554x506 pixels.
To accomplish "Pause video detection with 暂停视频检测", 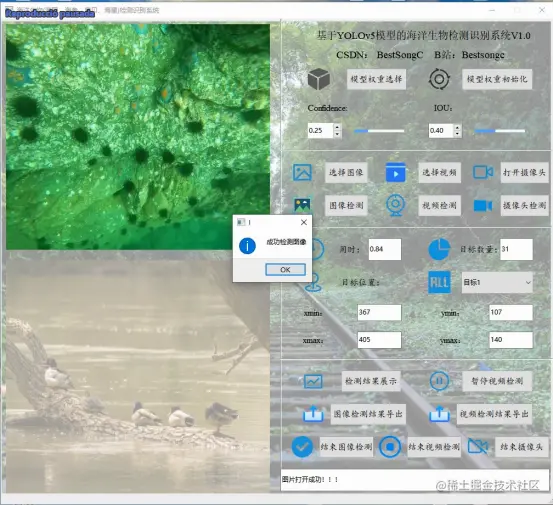I will [x=497, y=381].
